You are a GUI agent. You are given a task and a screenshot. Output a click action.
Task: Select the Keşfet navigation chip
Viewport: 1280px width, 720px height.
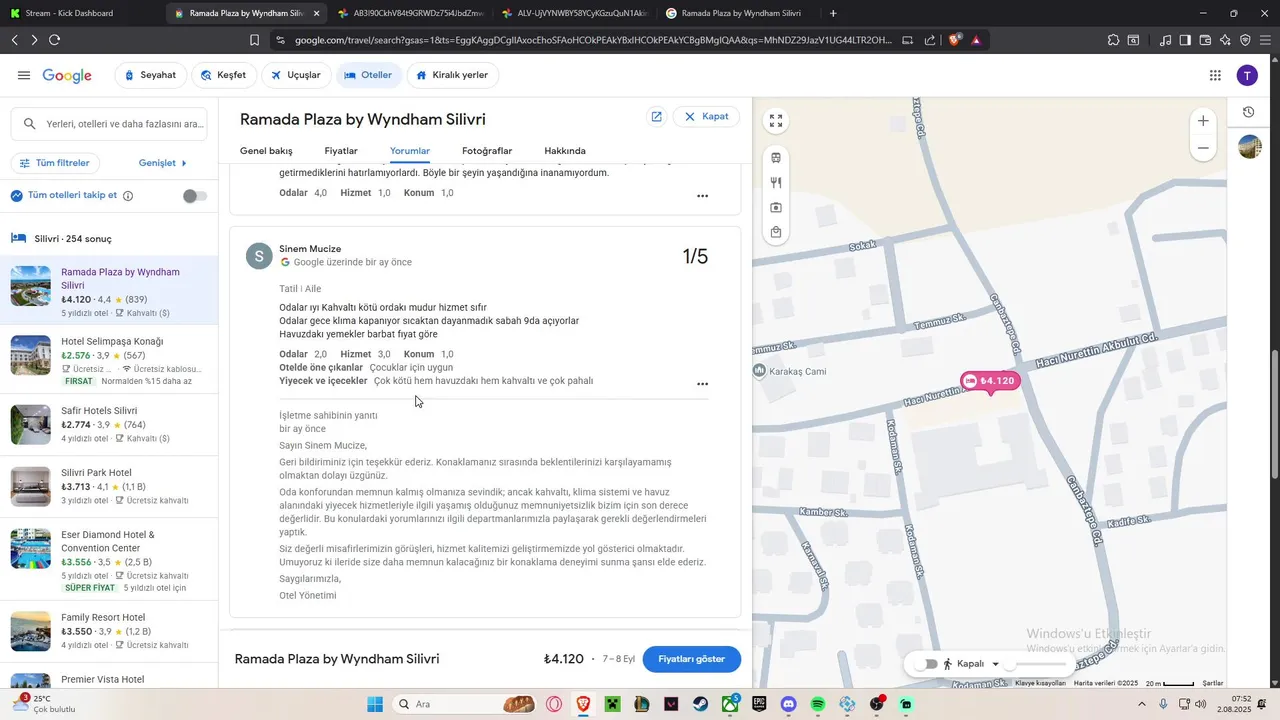click(x=223, y=76)
